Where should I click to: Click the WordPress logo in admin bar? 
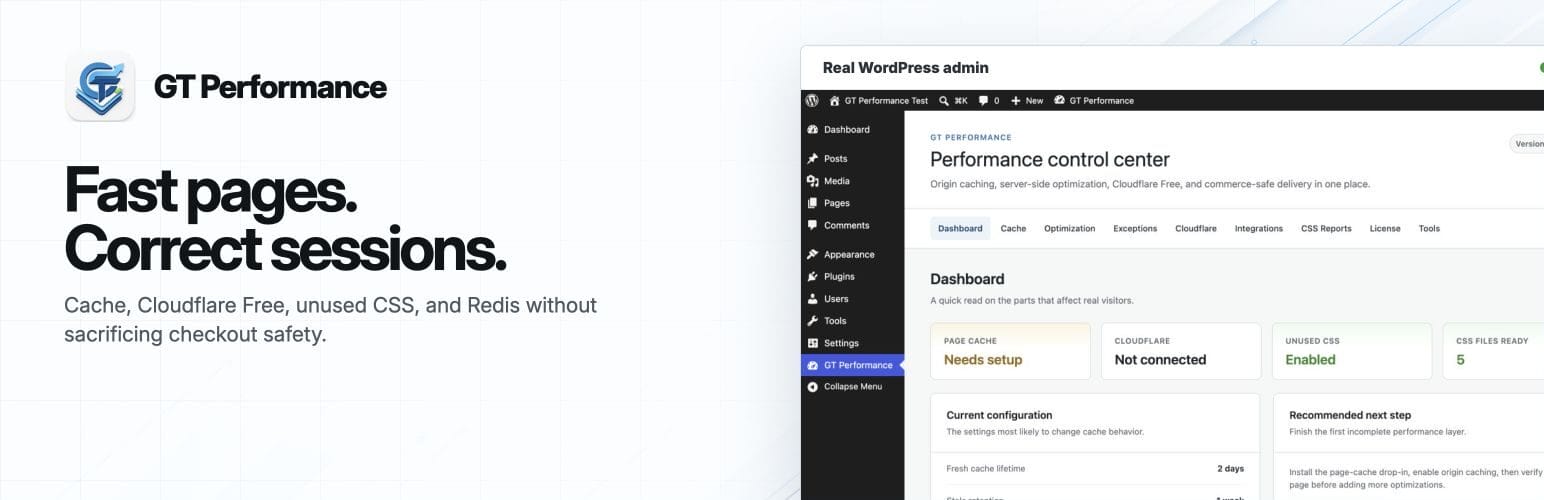tap(812, 100)
